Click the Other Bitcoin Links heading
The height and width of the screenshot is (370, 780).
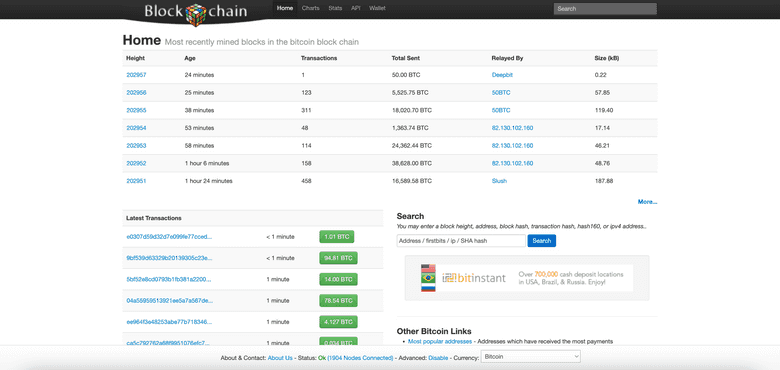[434, 331]
